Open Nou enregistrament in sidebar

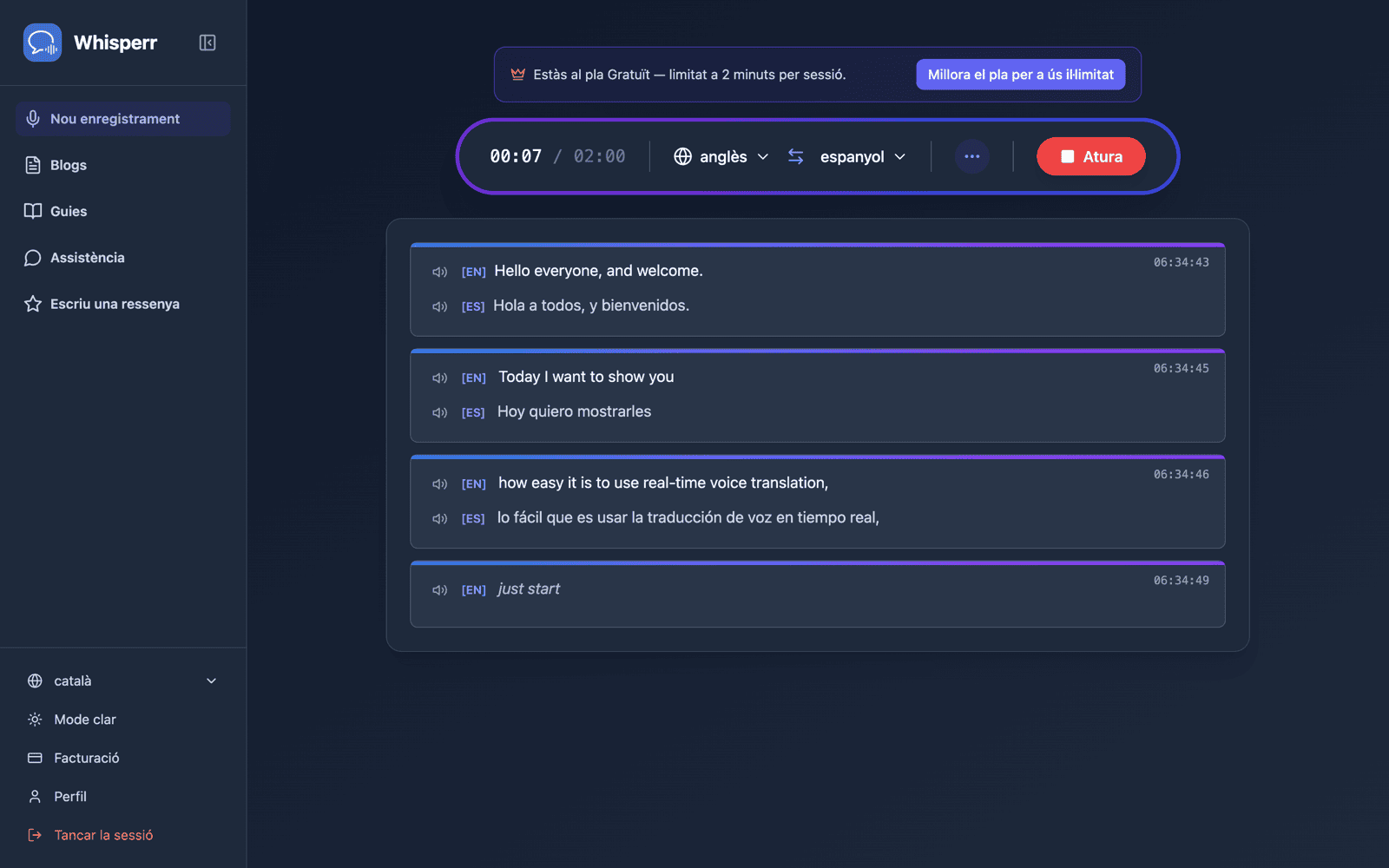tap(122, 119)
